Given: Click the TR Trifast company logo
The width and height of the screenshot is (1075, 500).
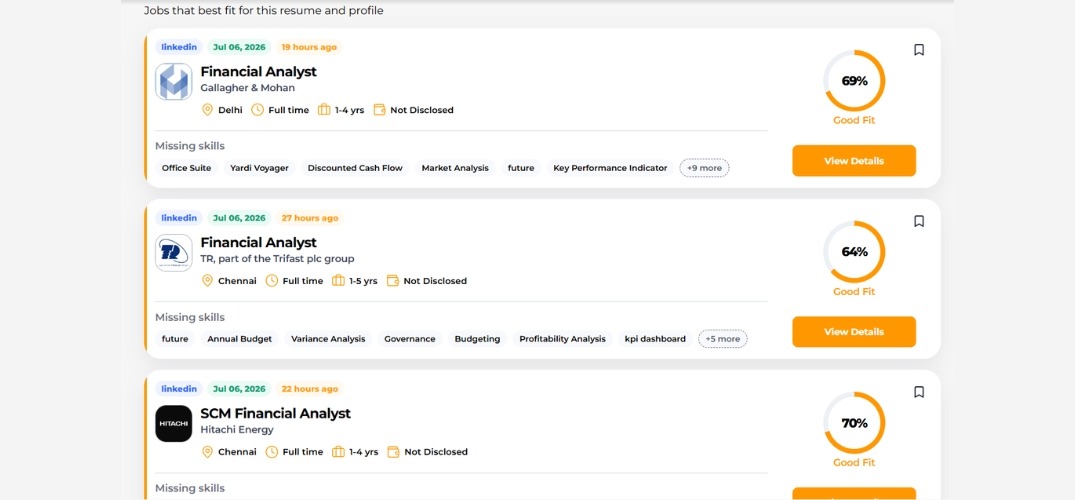Looking at the screenshot, I should pos(173,252).
